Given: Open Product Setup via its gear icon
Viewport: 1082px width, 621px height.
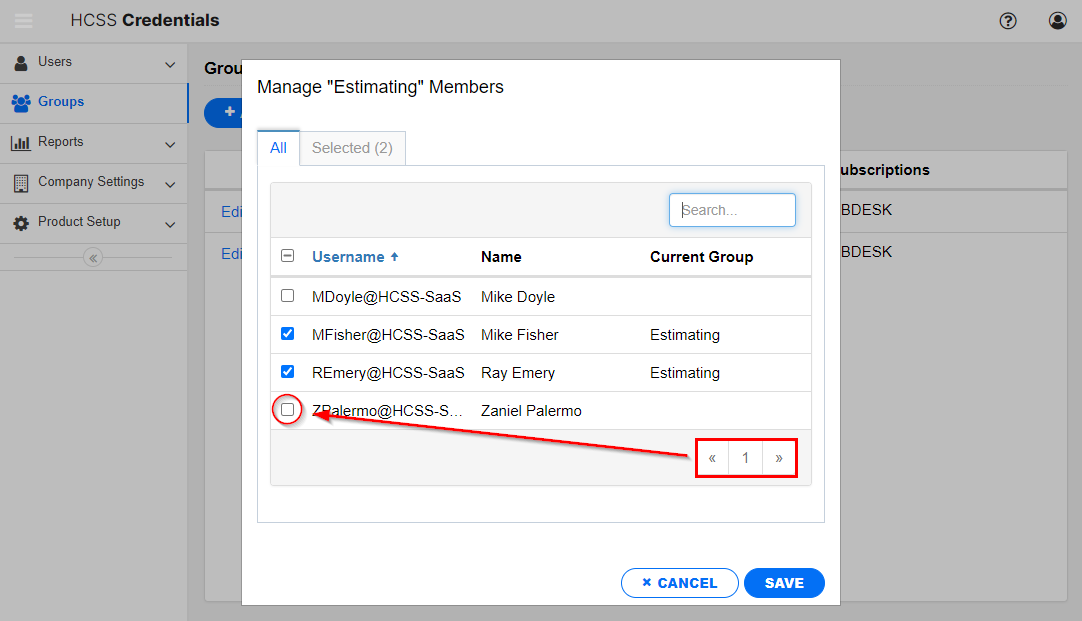Looking at the screenshot, I should (x=22, y=221).
